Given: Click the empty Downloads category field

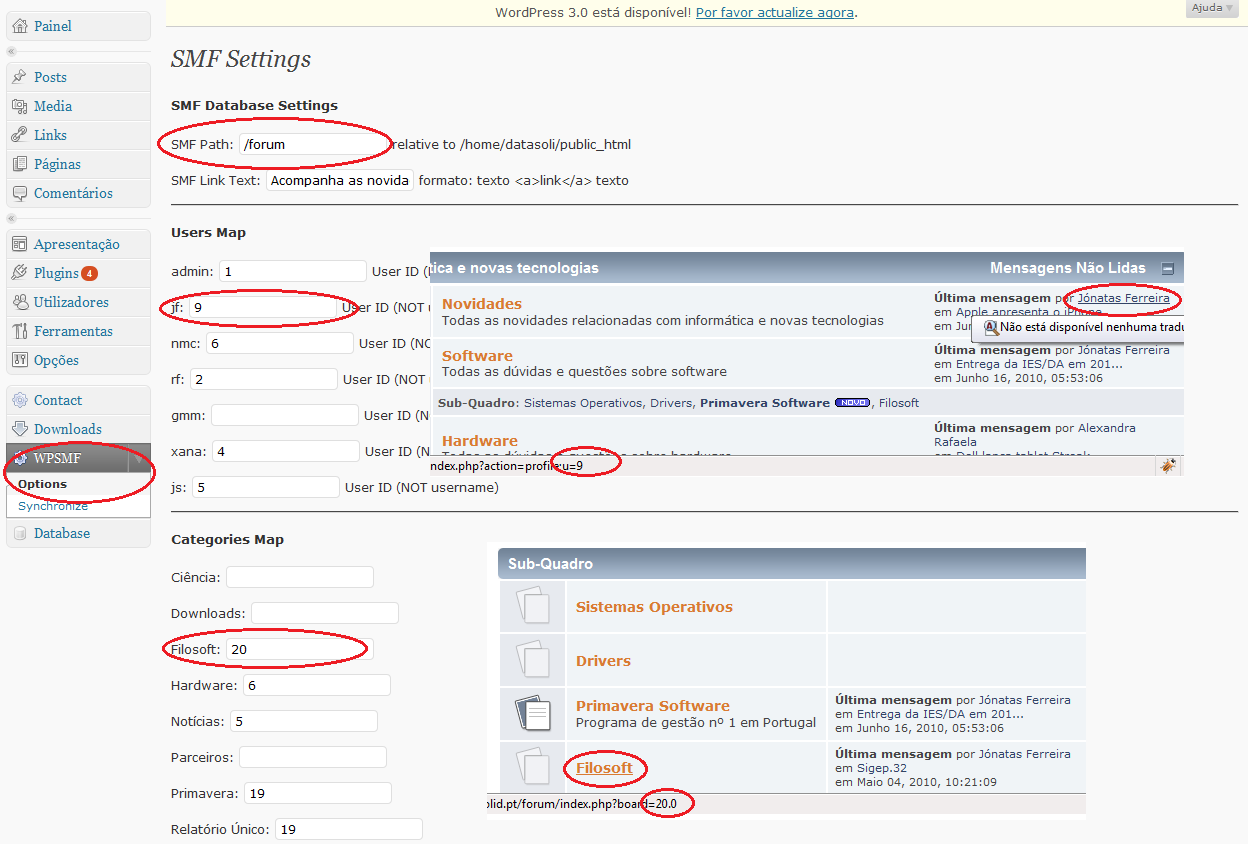Looking at the screenshot, I should [325, 613].
